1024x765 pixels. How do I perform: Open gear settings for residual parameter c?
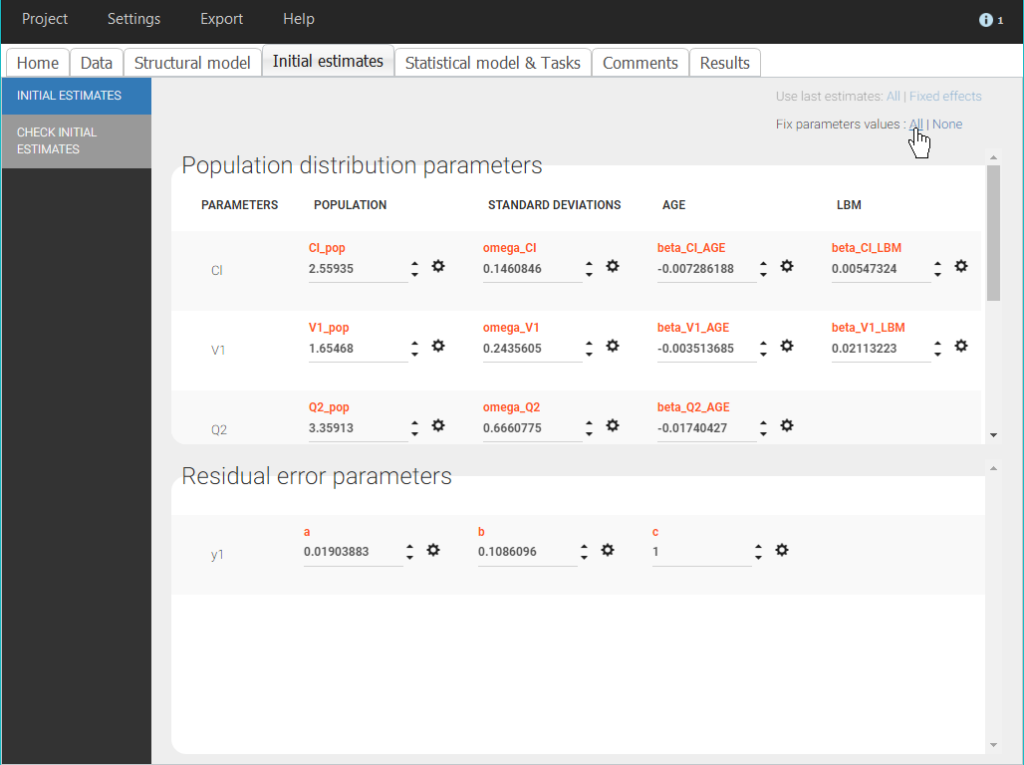pyautogui.click(x=782, y=550)
